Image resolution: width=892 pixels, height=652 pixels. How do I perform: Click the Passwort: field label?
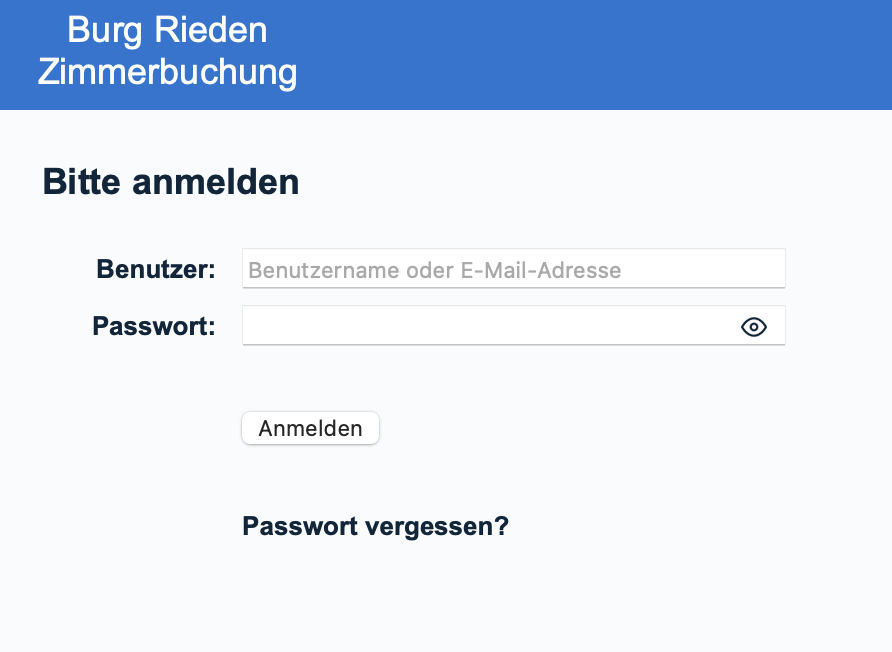pyautogui.click(x=154, y=327)
